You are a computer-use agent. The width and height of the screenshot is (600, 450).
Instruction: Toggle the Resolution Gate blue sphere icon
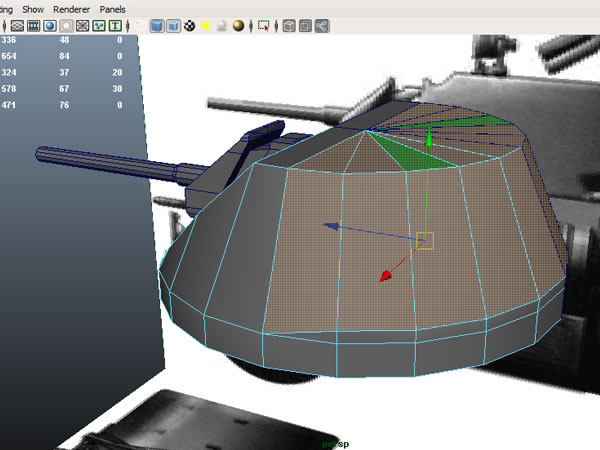click(49, 25)
